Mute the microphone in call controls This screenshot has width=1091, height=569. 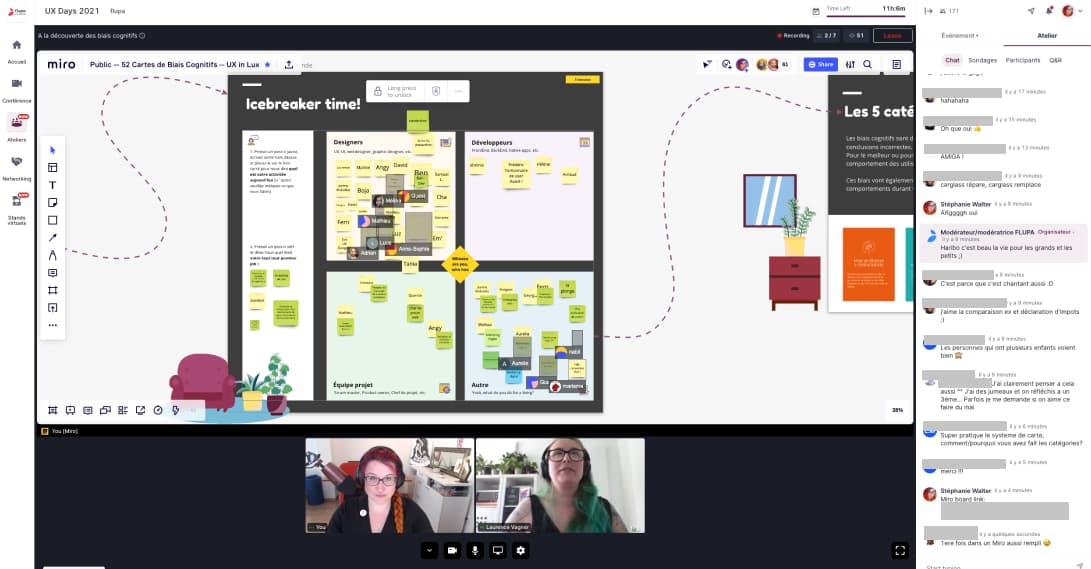coord(474,550)
